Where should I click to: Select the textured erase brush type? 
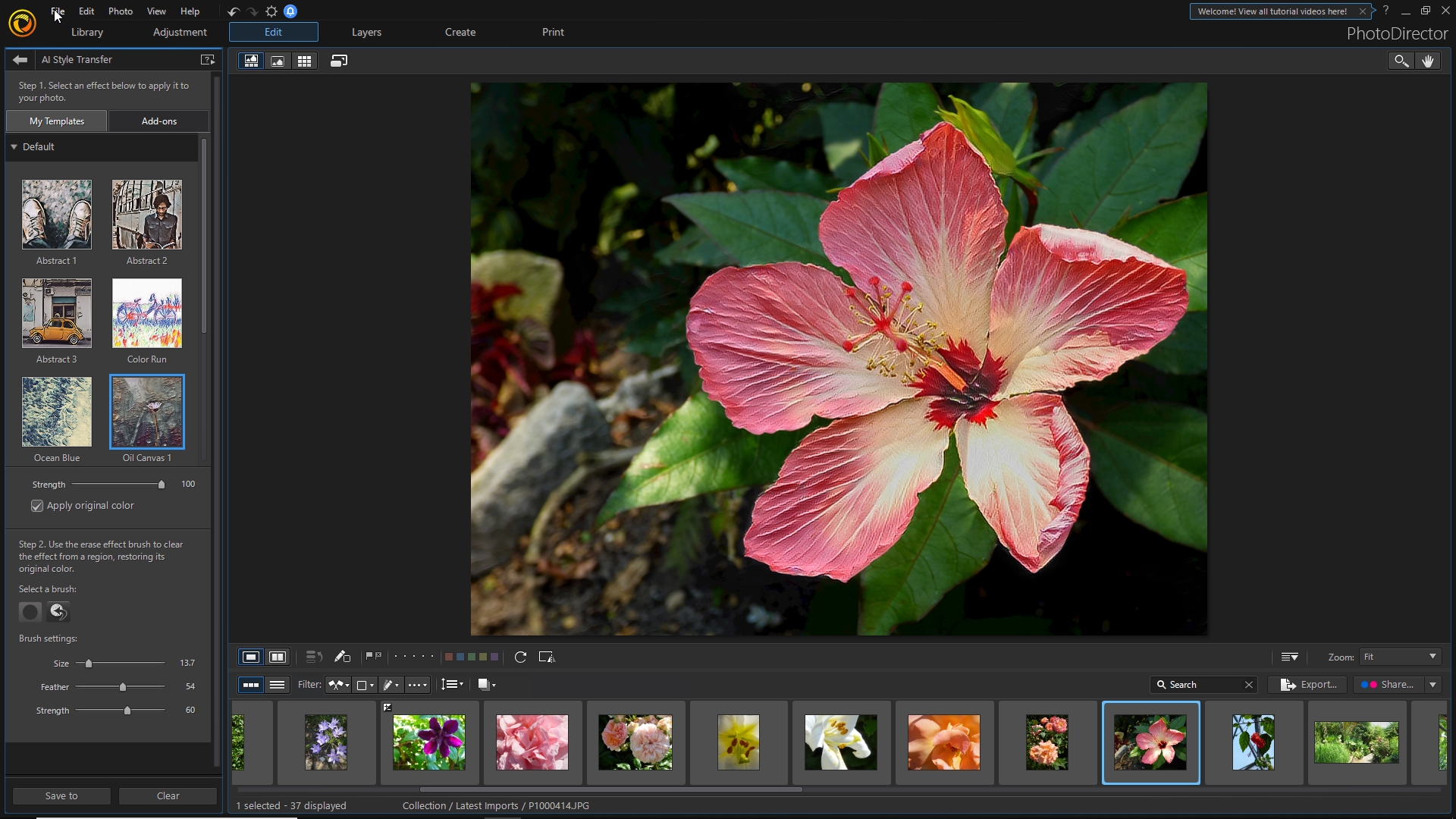coord(57,611)
